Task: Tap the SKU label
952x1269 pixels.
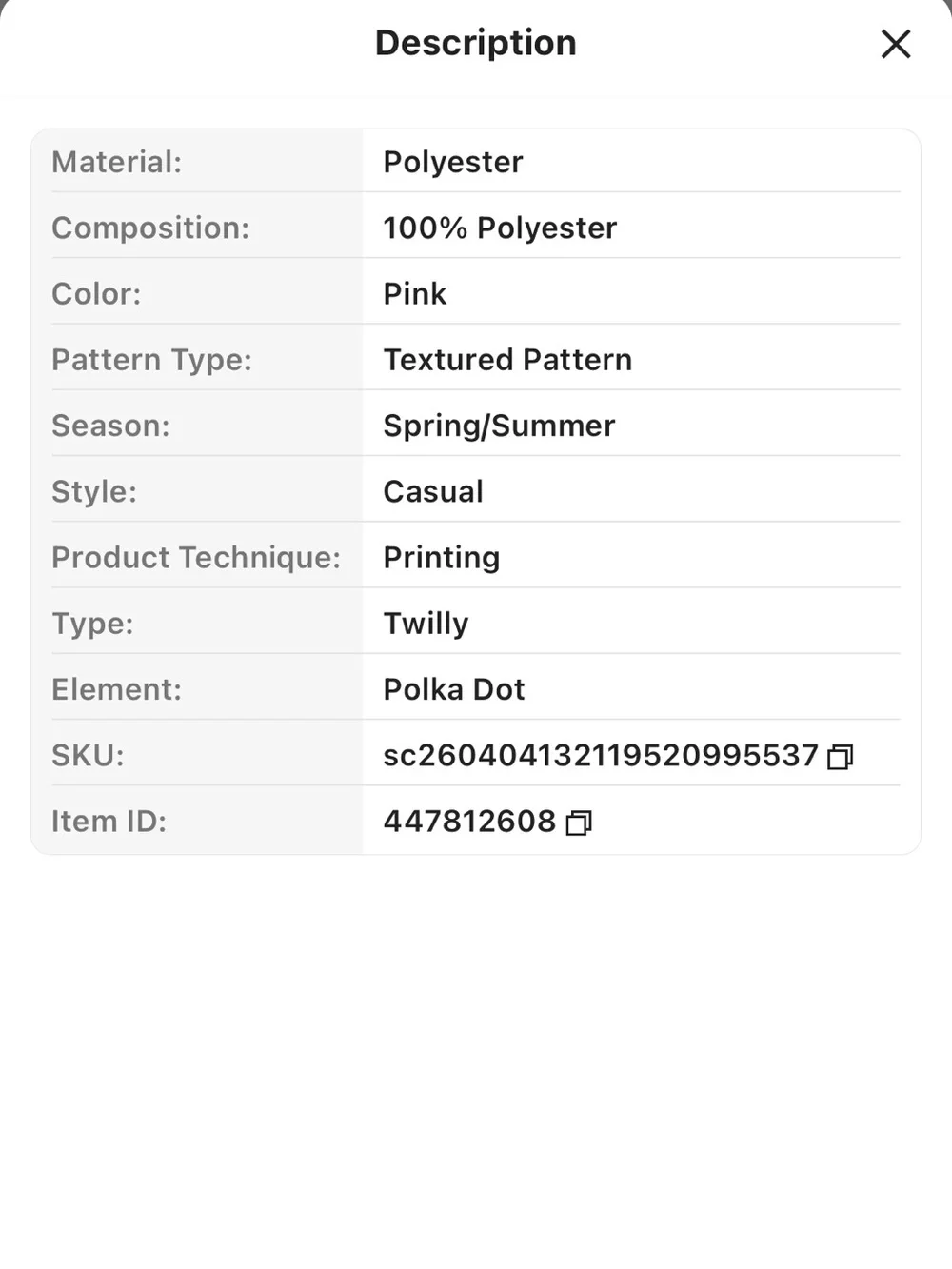Action: click(88, 756)
